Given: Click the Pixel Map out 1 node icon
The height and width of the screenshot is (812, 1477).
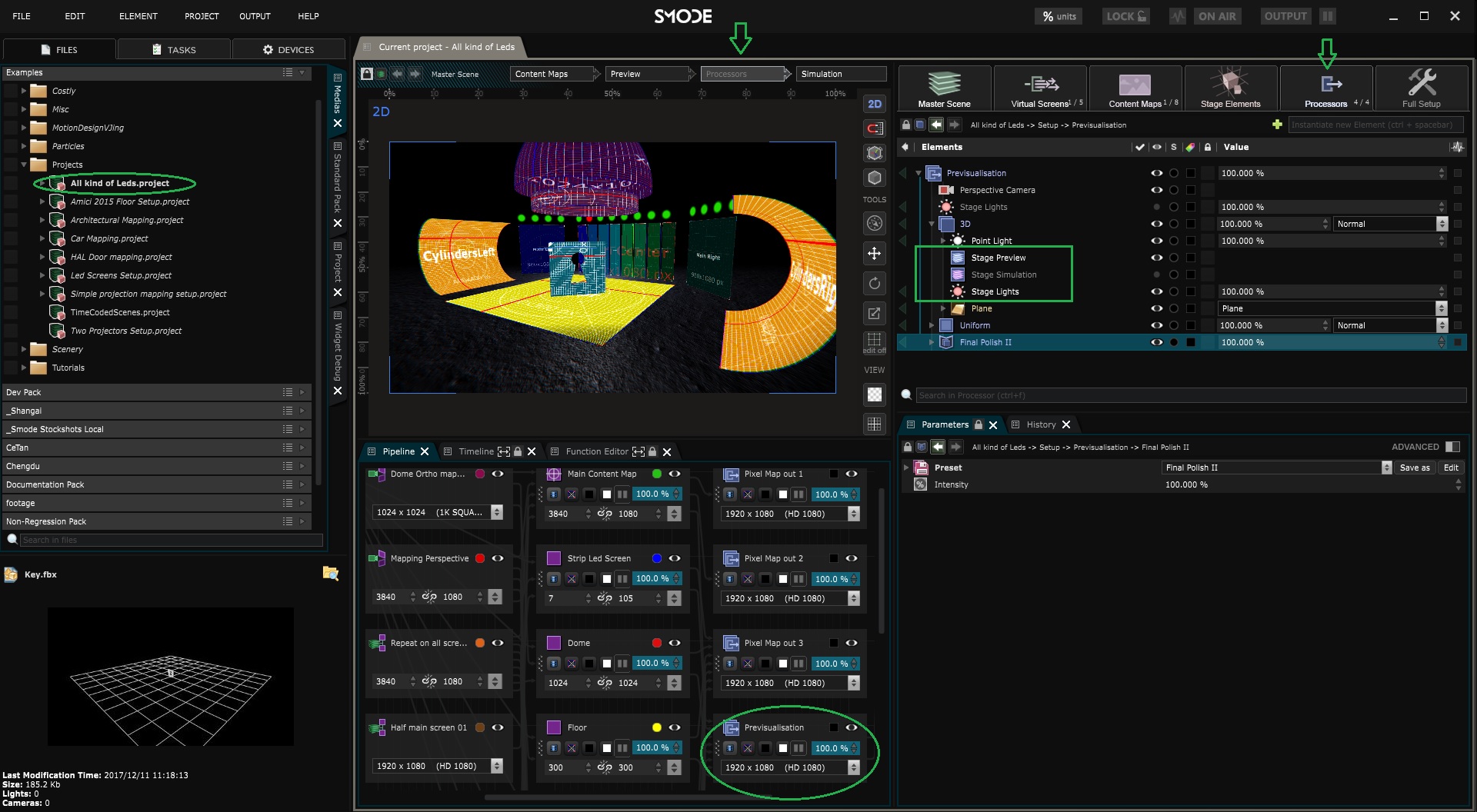Looking at the screenshot, I should tap(732, 474).
